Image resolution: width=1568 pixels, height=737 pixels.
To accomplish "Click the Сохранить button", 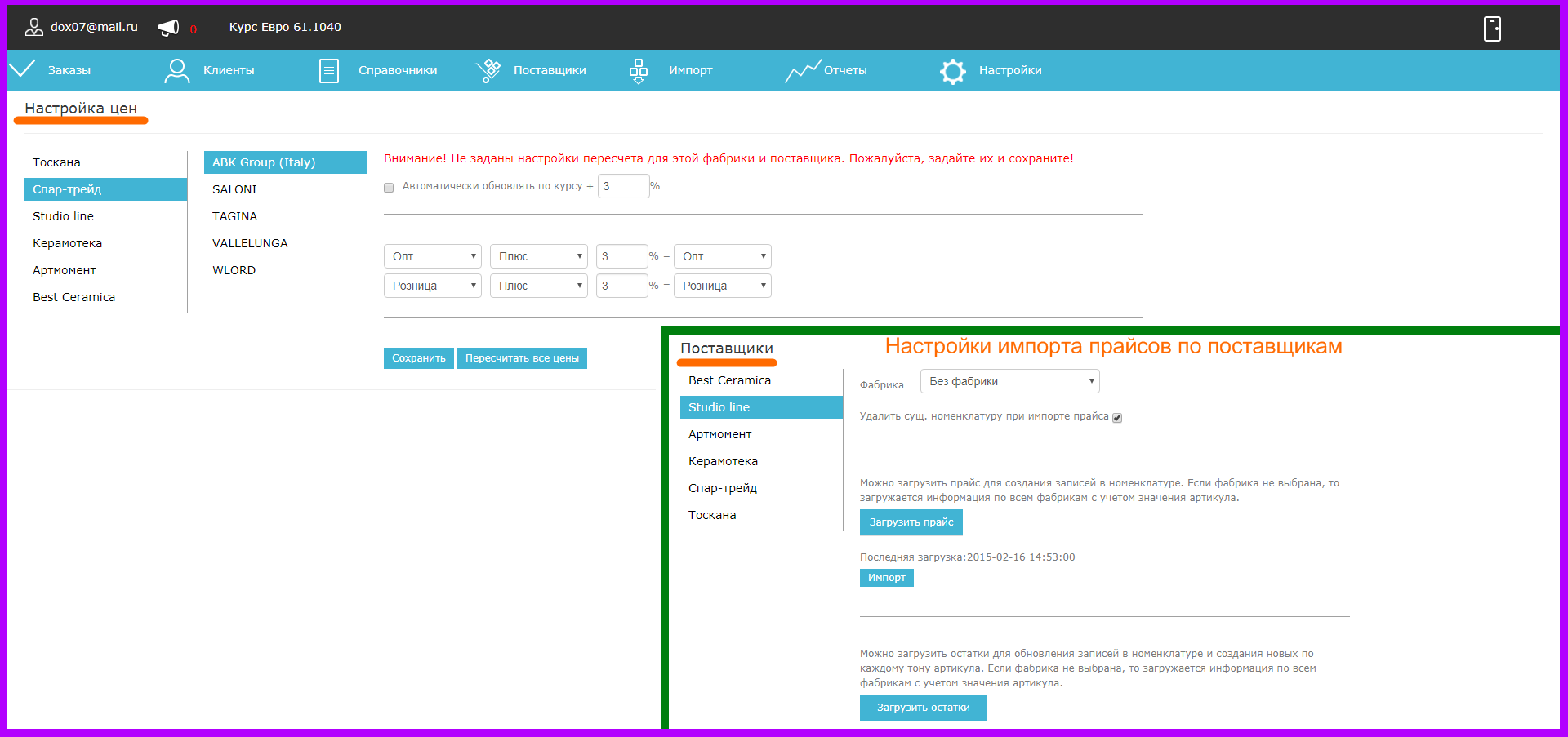I will pos(419,358).
